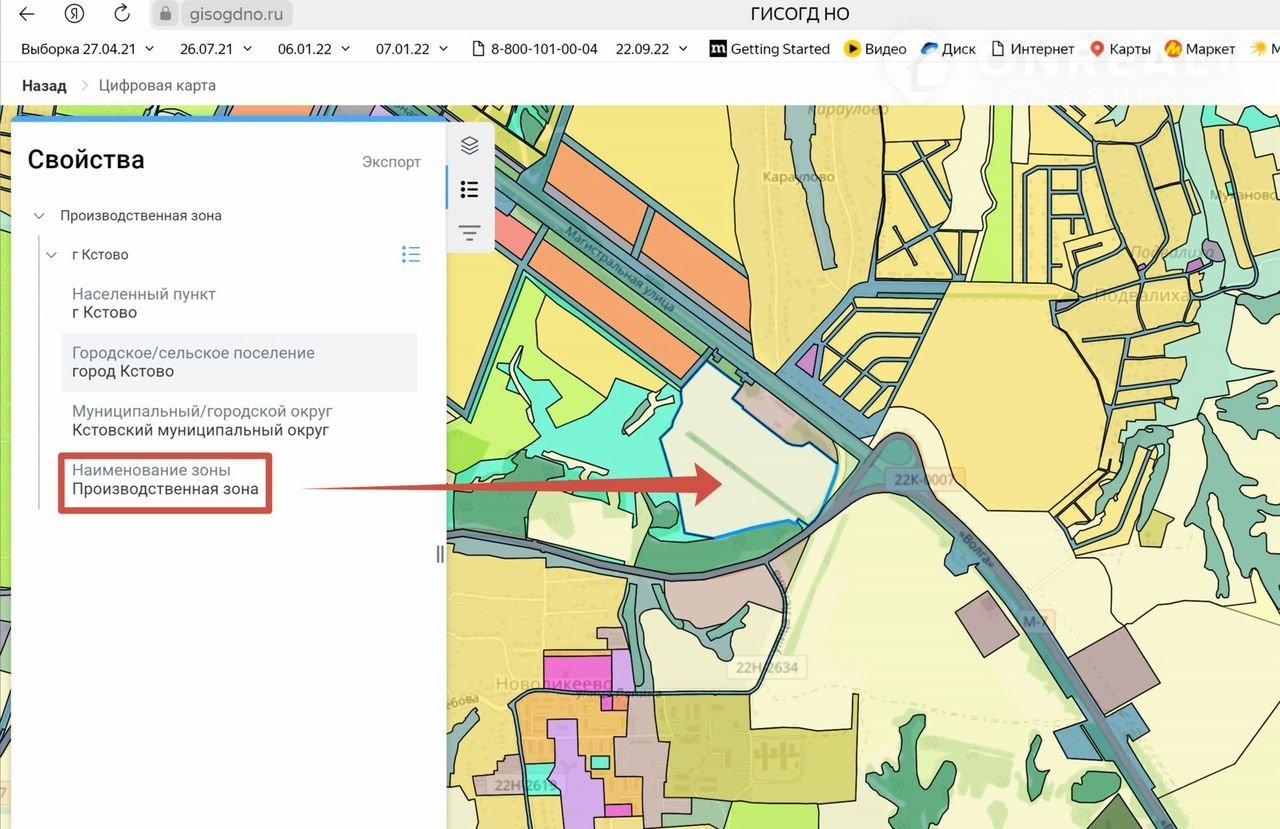Click the browser back arrow

click(27, 14)
